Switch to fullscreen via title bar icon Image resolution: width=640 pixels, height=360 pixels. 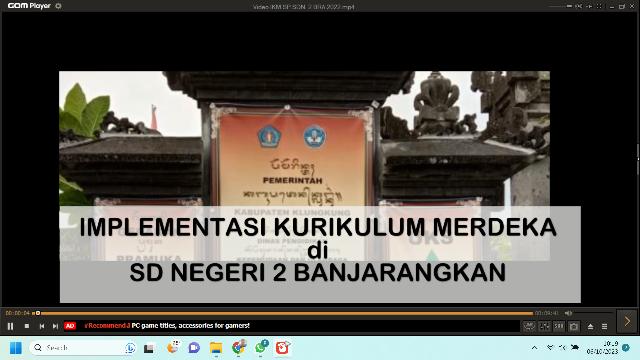pos(599,7)
